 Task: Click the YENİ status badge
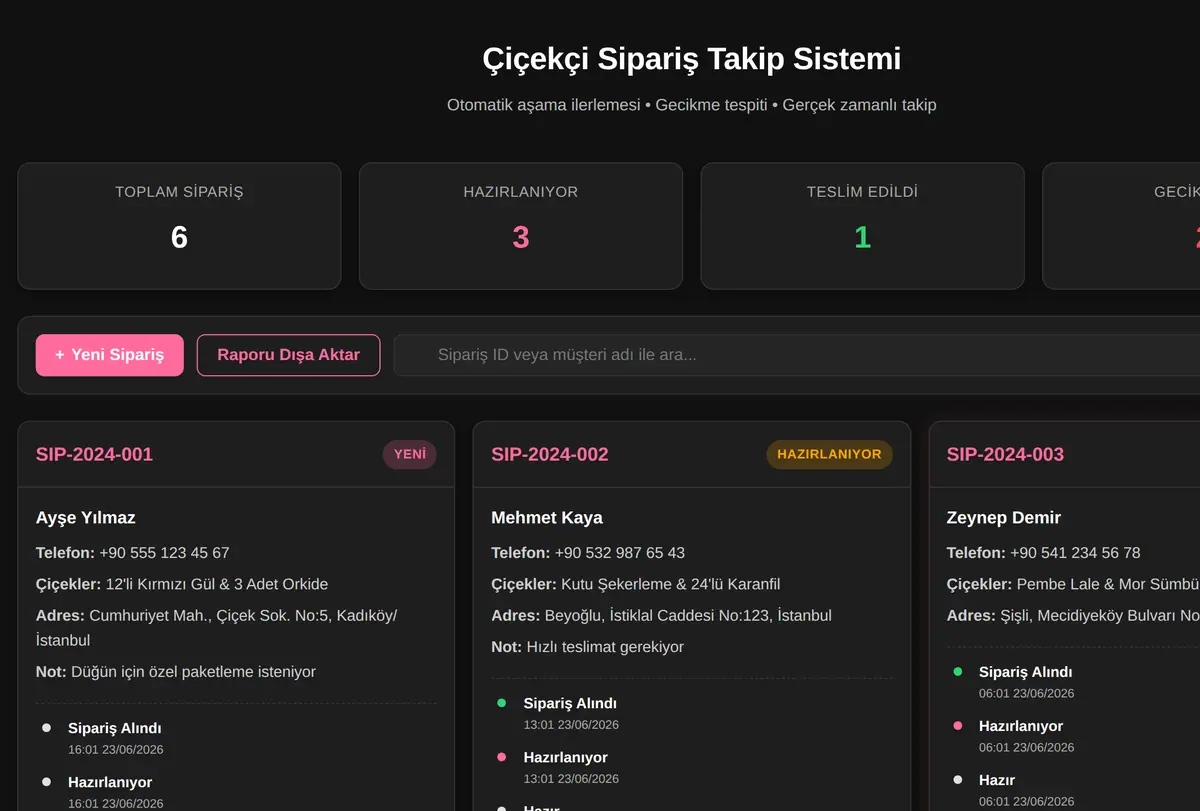410,454
